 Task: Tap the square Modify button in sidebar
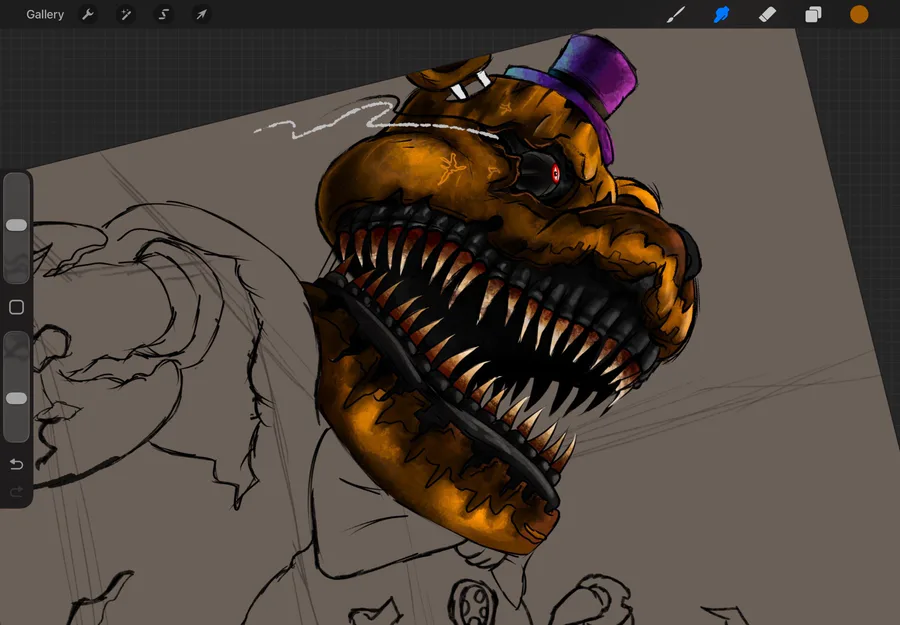[17, 307]
